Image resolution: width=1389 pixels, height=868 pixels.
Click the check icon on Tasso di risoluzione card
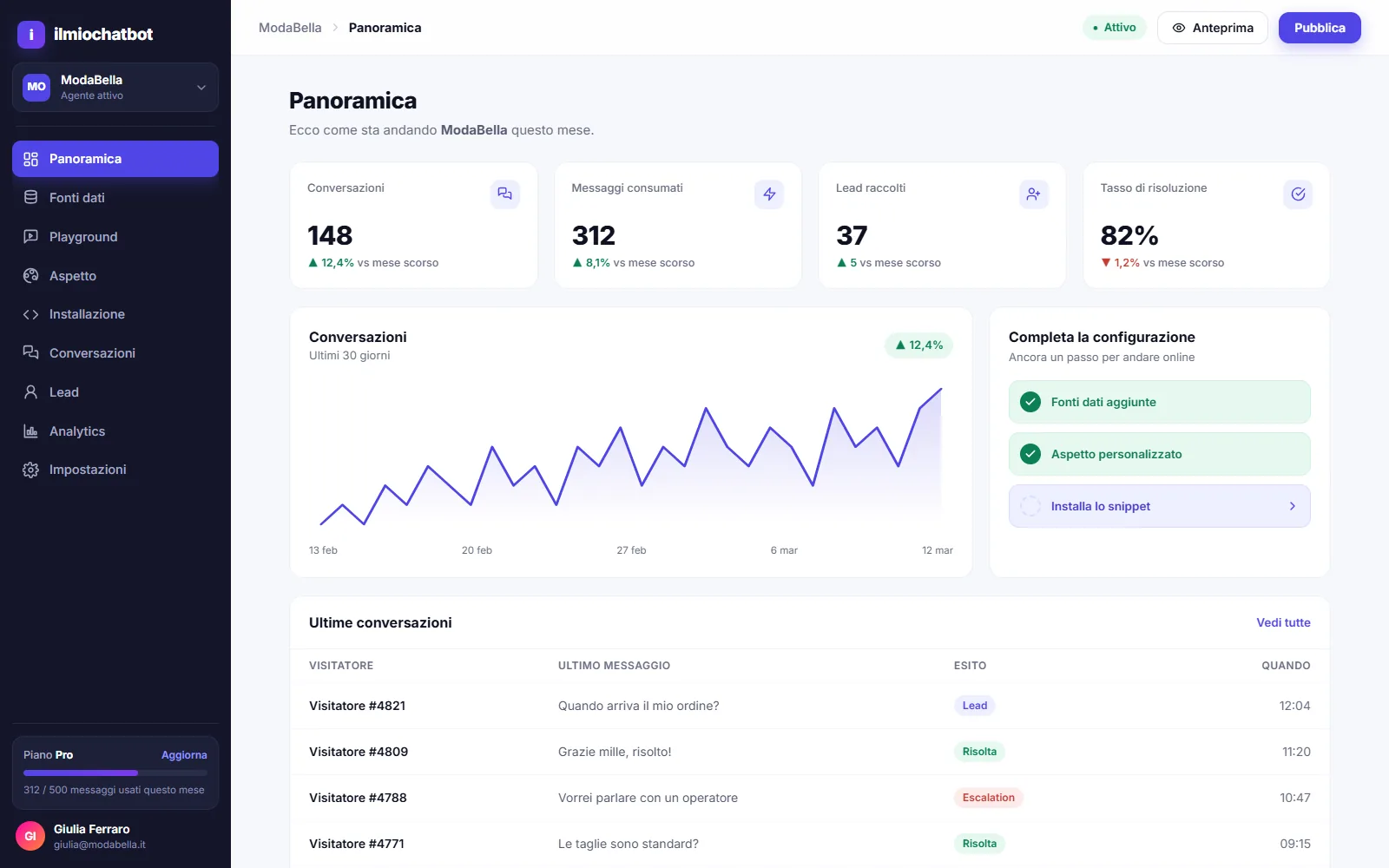(x=1298, y=194)
